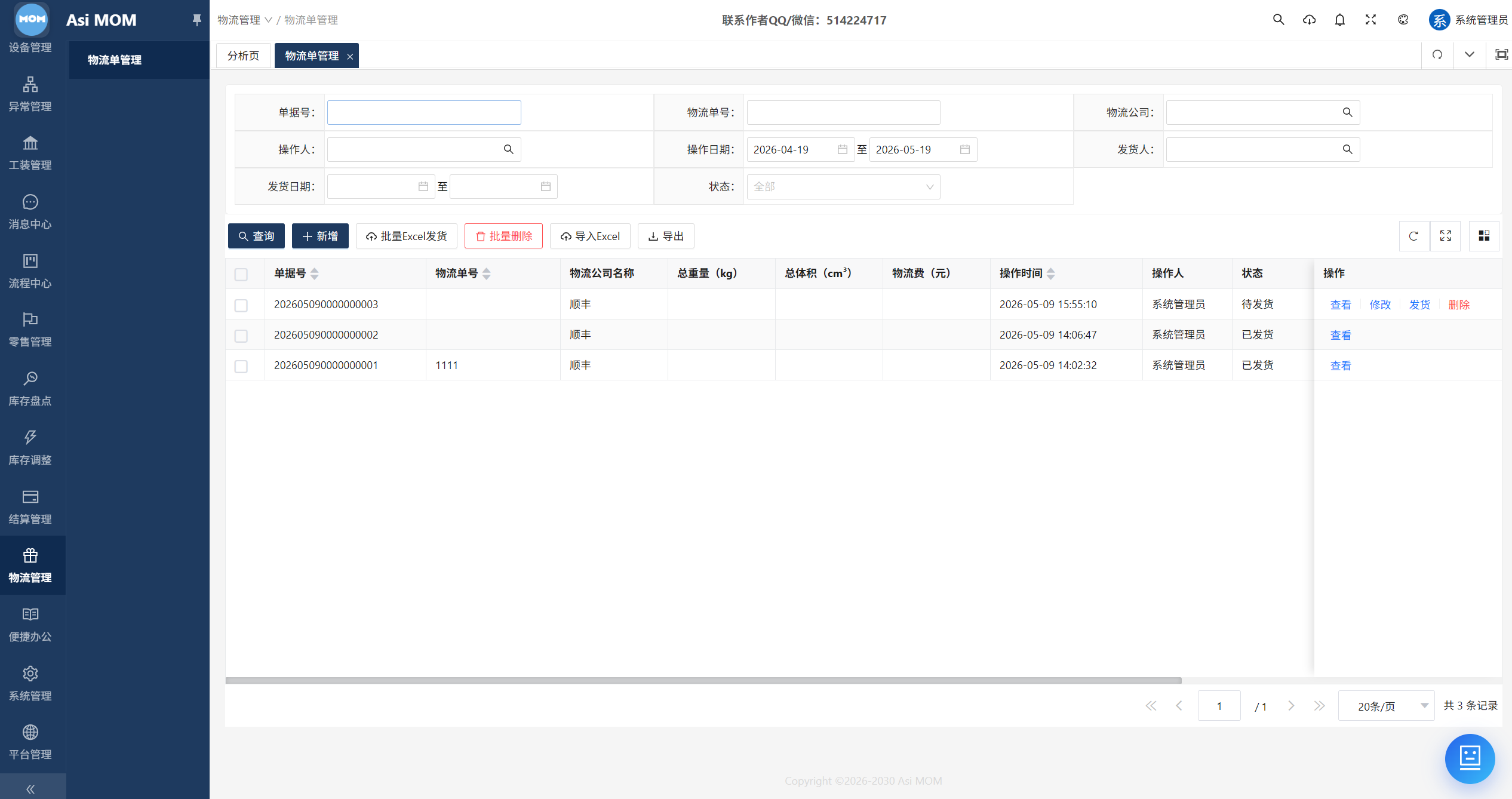
Task: Expand the tab bar chevron dropdown
Action: (1470, 55)
